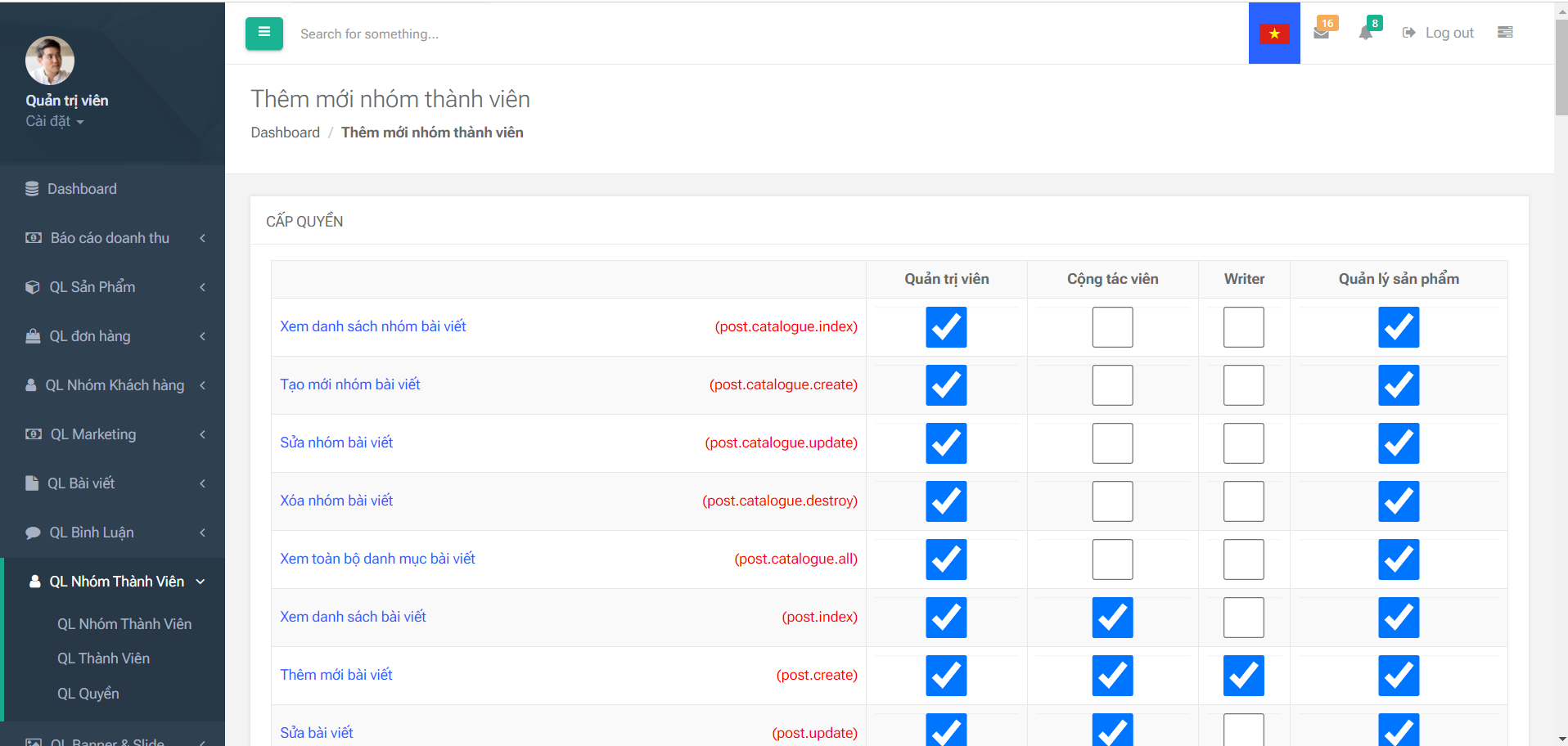Click the administrator profile avatar
Viewport: 1568px width, 746px height.
[x=50, y=61]
